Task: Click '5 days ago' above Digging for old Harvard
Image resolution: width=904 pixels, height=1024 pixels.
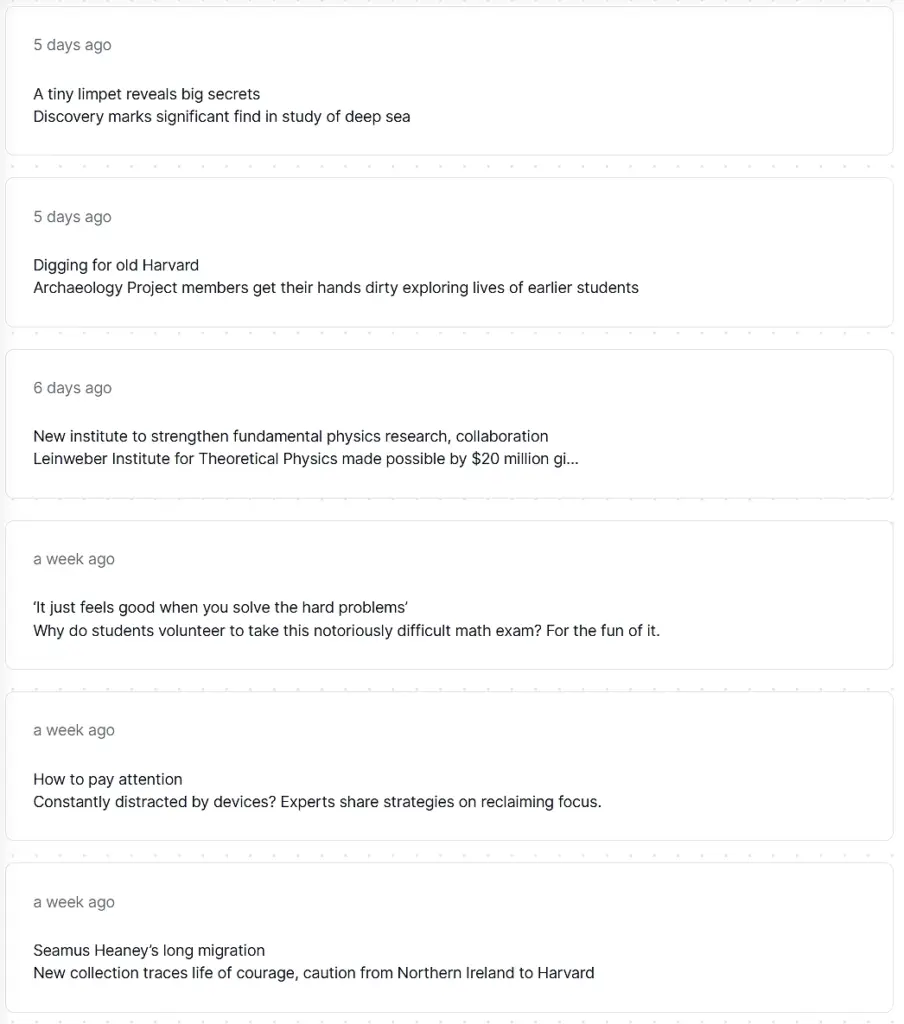Action: (x=72, y=217)
